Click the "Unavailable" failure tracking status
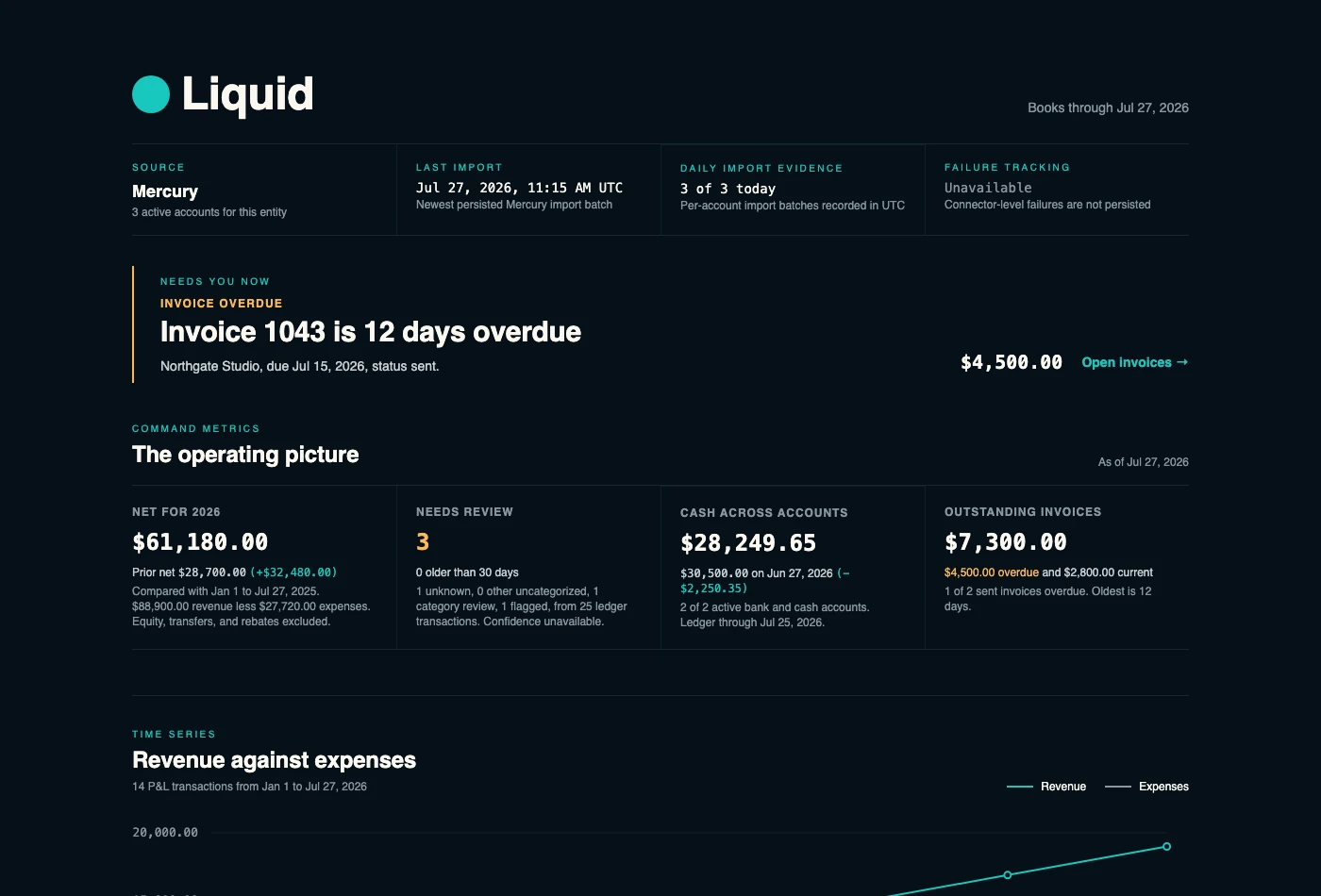Viewport: 1321px width, 896px height. pyautogui.click(x=988, y=188)
